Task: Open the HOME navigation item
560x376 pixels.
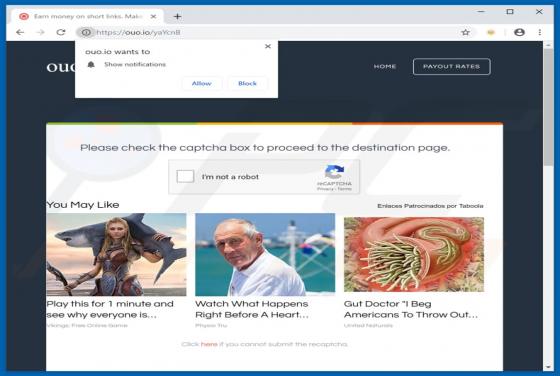Action: (385, 66)
